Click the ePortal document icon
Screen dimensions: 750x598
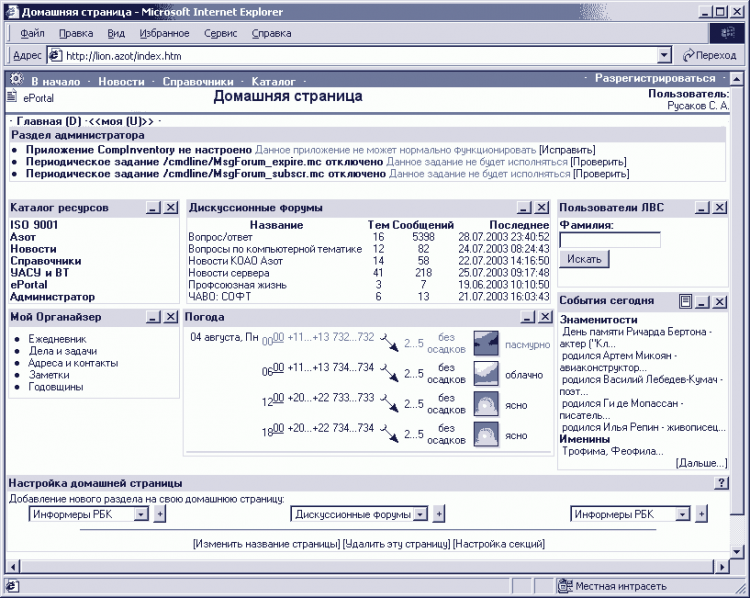click(x=12, y=96)
